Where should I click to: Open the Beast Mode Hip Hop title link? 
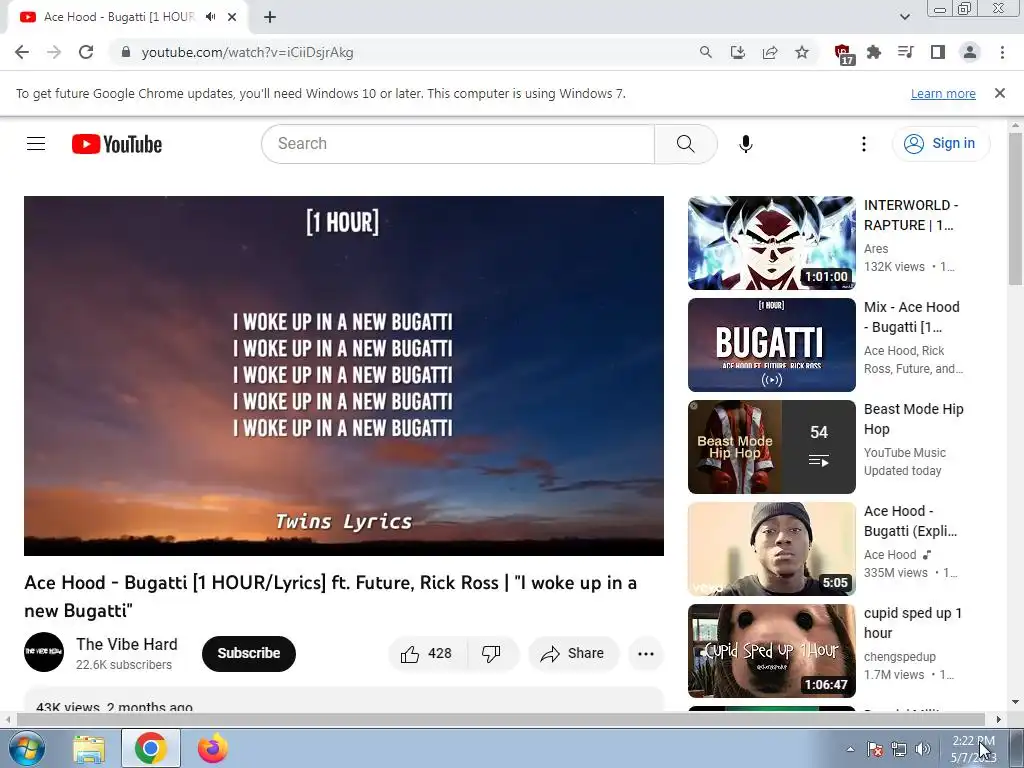[x=914, y=419]
